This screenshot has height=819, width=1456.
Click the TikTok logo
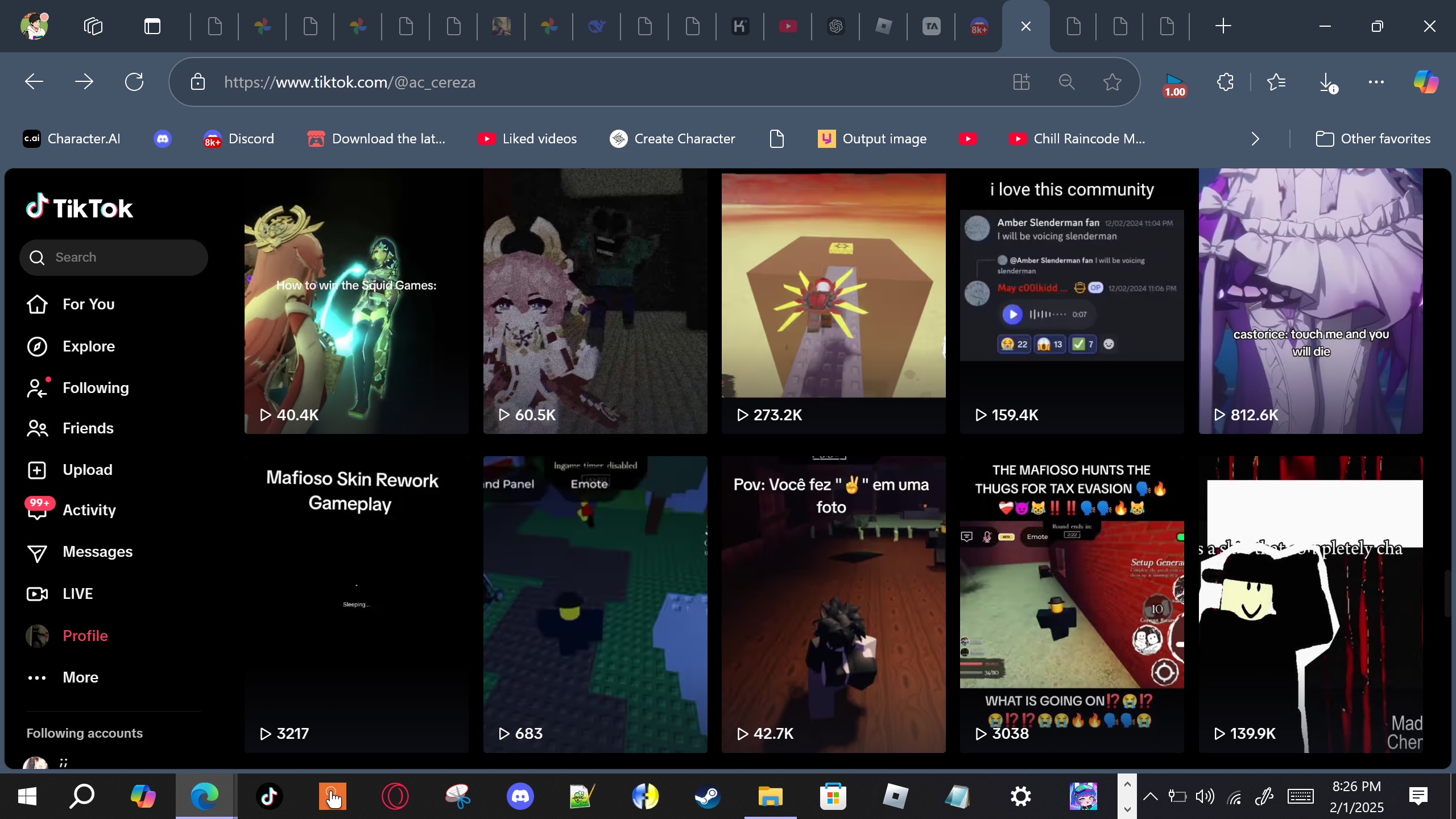point(80,208)
